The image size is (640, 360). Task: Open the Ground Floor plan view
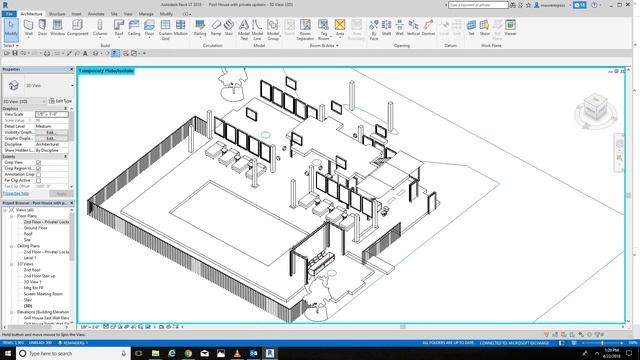click(x=36, y=228)
